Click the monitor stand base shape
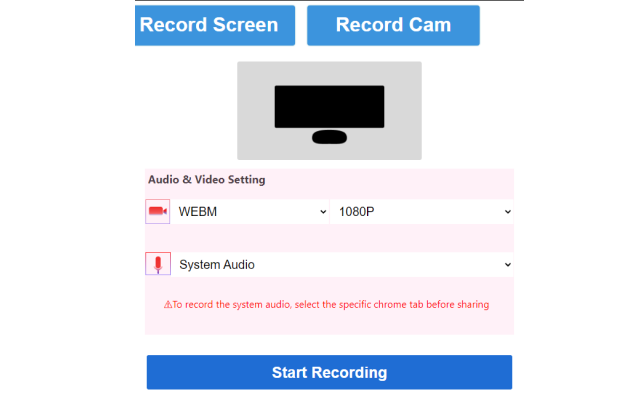640x400 pixels. point(329,137)
